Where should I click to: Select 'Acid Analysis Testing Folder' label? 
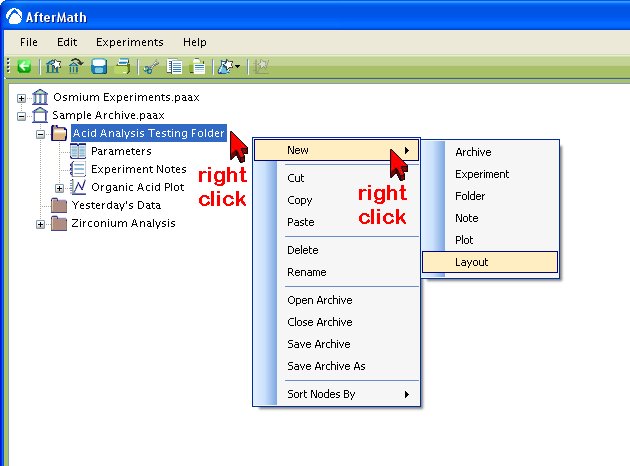[149, 133]
